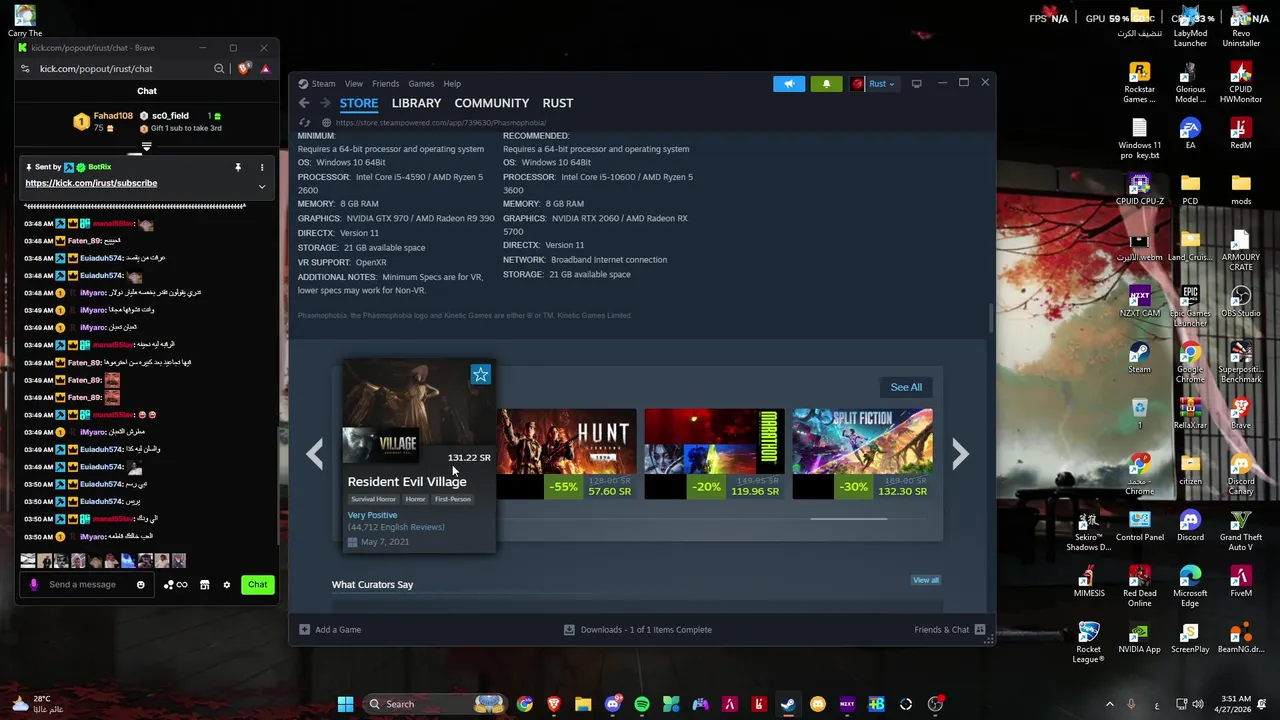Open Epic Games Launcher desktop shortcut
The image size is (1280, 720).
[x=1190, y=306]
